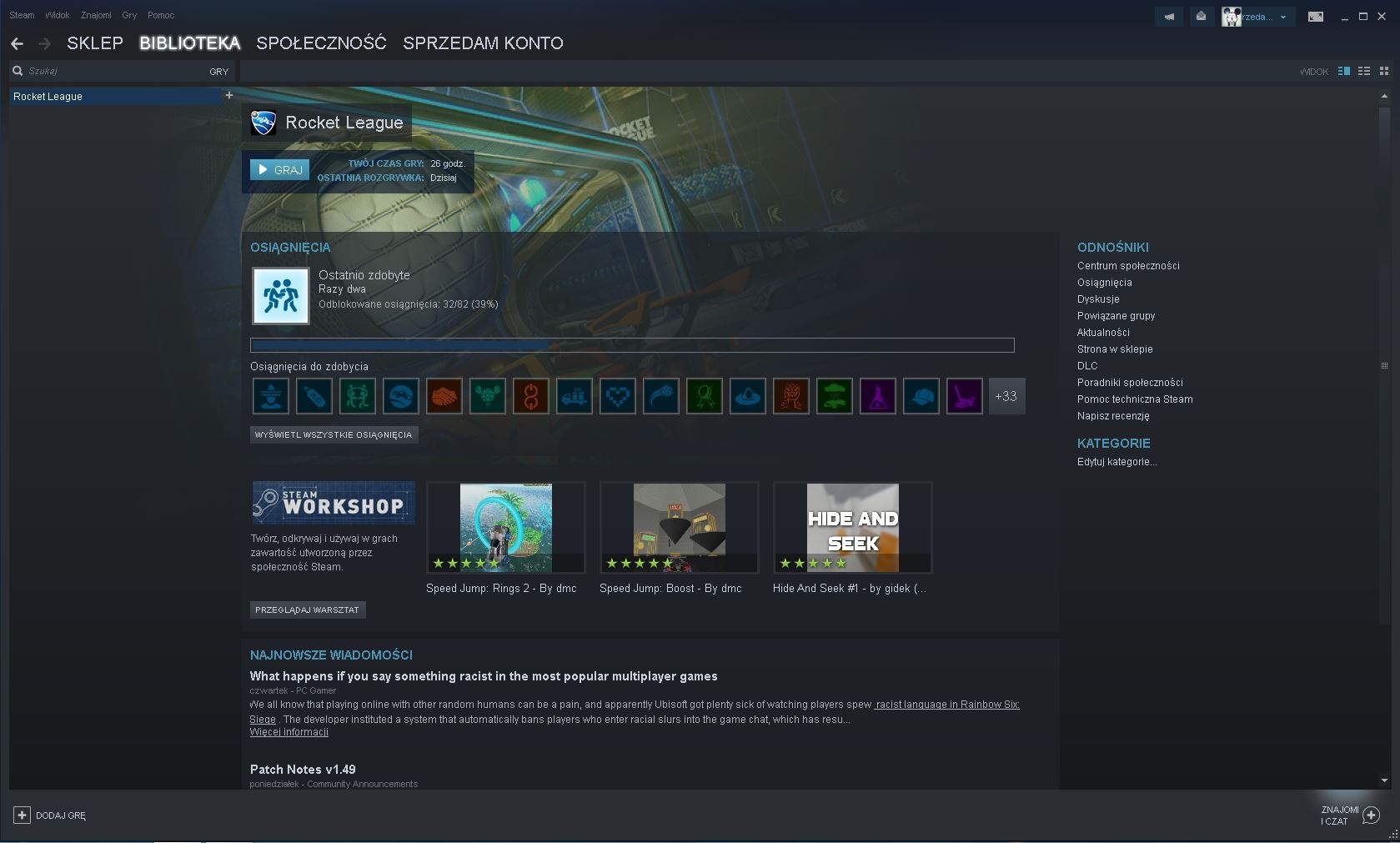
Task: Open the Steam menu
Action: coord(23,15)
